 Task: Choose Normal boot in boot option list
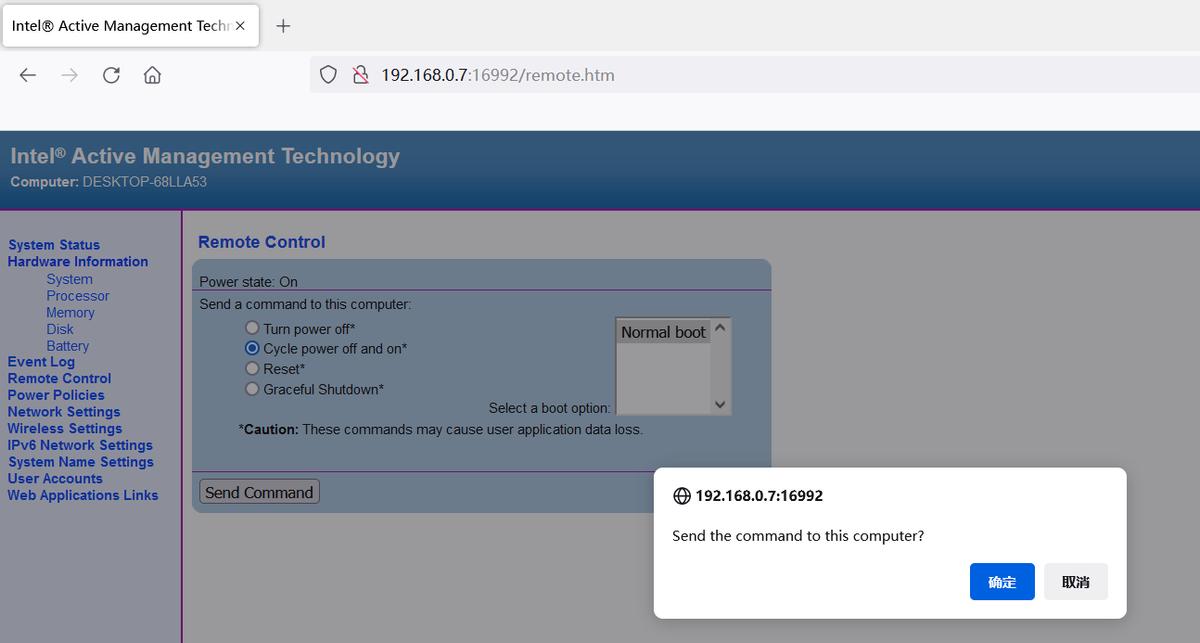click(x=663, y=332)
